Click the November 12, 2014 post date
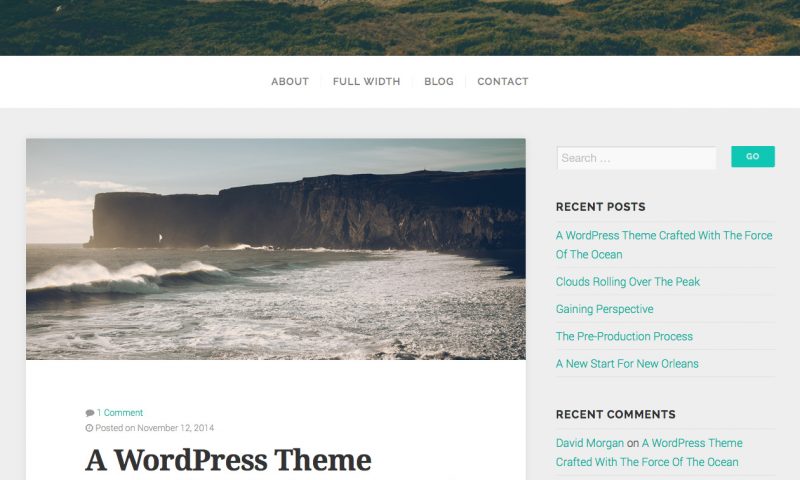The height and width of the screenshot is (480, 800). pyautogui.click(x=176, y=428)
